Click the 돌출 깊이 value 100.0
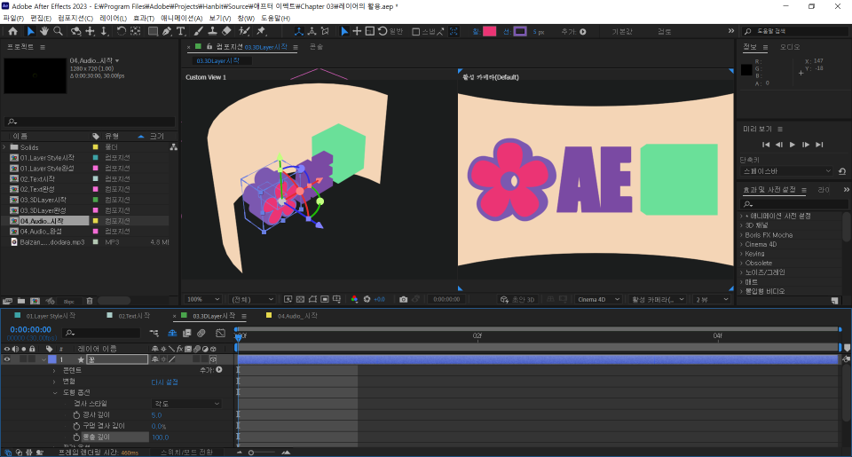852x457 pixels. tap(160, 437)
